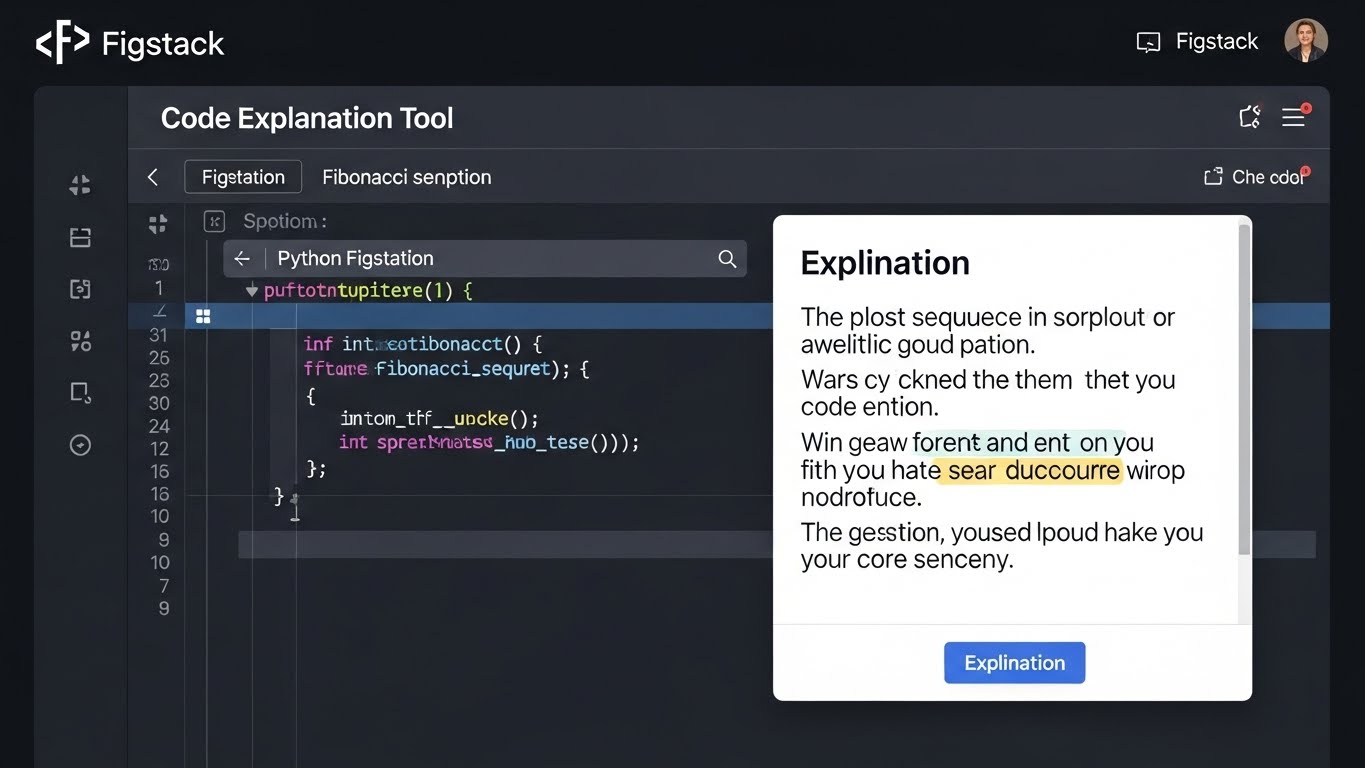Toggle the small boxed icon beside Spotiom
Viewport: 1365px width, 768px height.
tap(213, 221)
